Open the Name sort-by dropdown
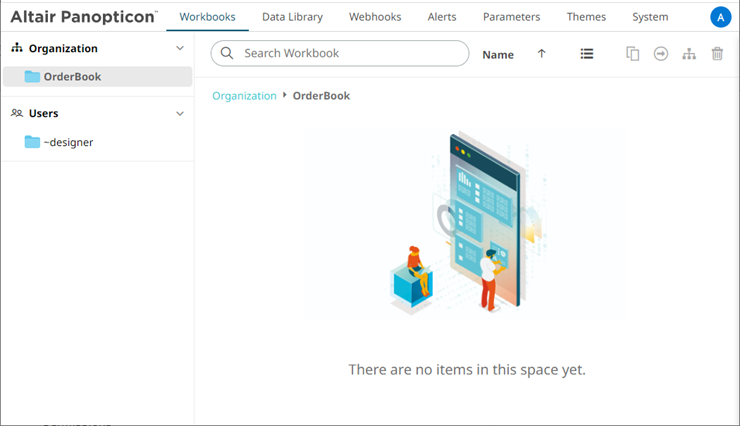Image resolution: width=740 pixels, height=426 pixels. pyautogui.click(x=498, y=55)
